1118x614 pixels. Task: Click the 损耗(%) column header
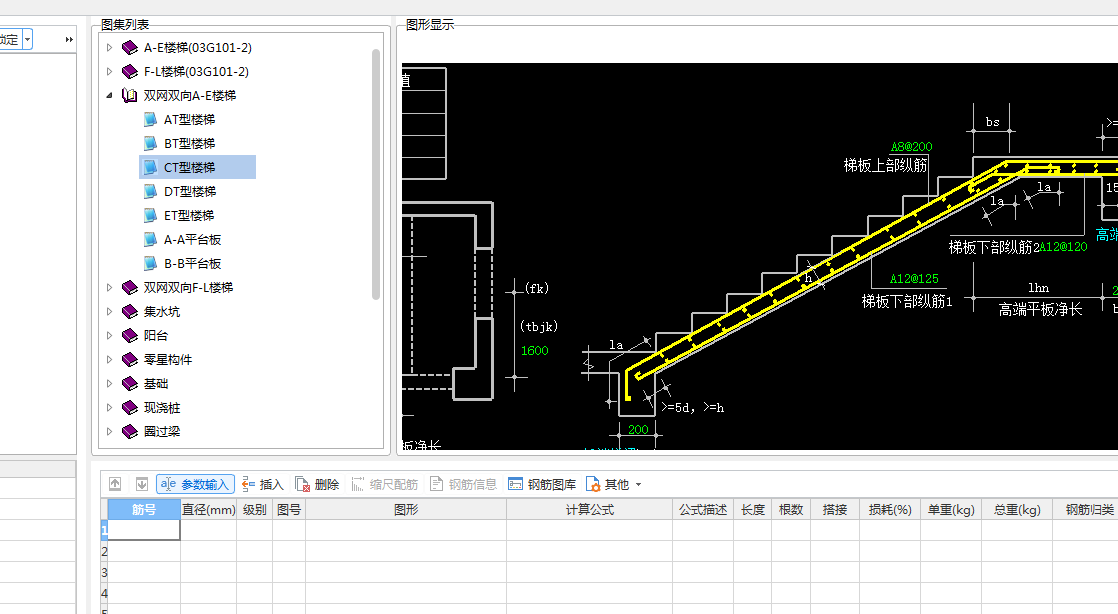coord(890,509)
